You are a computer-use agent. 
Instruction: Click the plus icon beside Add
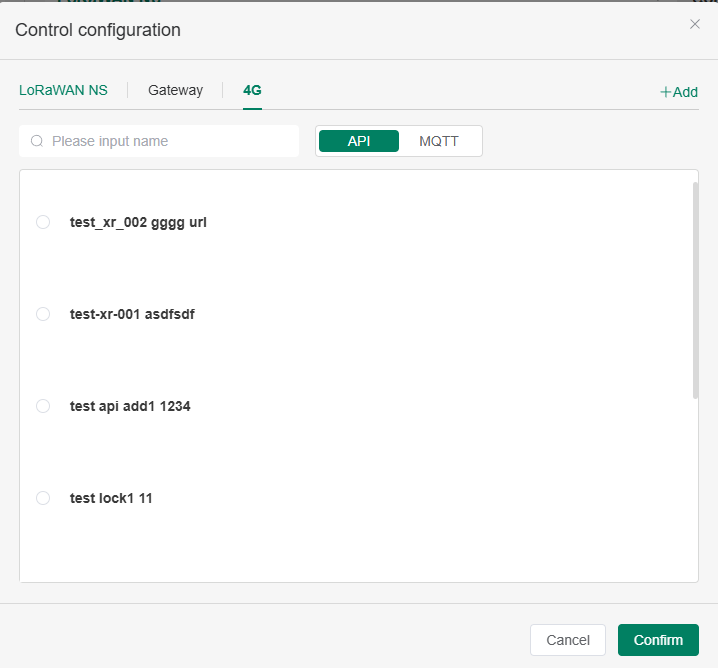(x=665, y=92)
